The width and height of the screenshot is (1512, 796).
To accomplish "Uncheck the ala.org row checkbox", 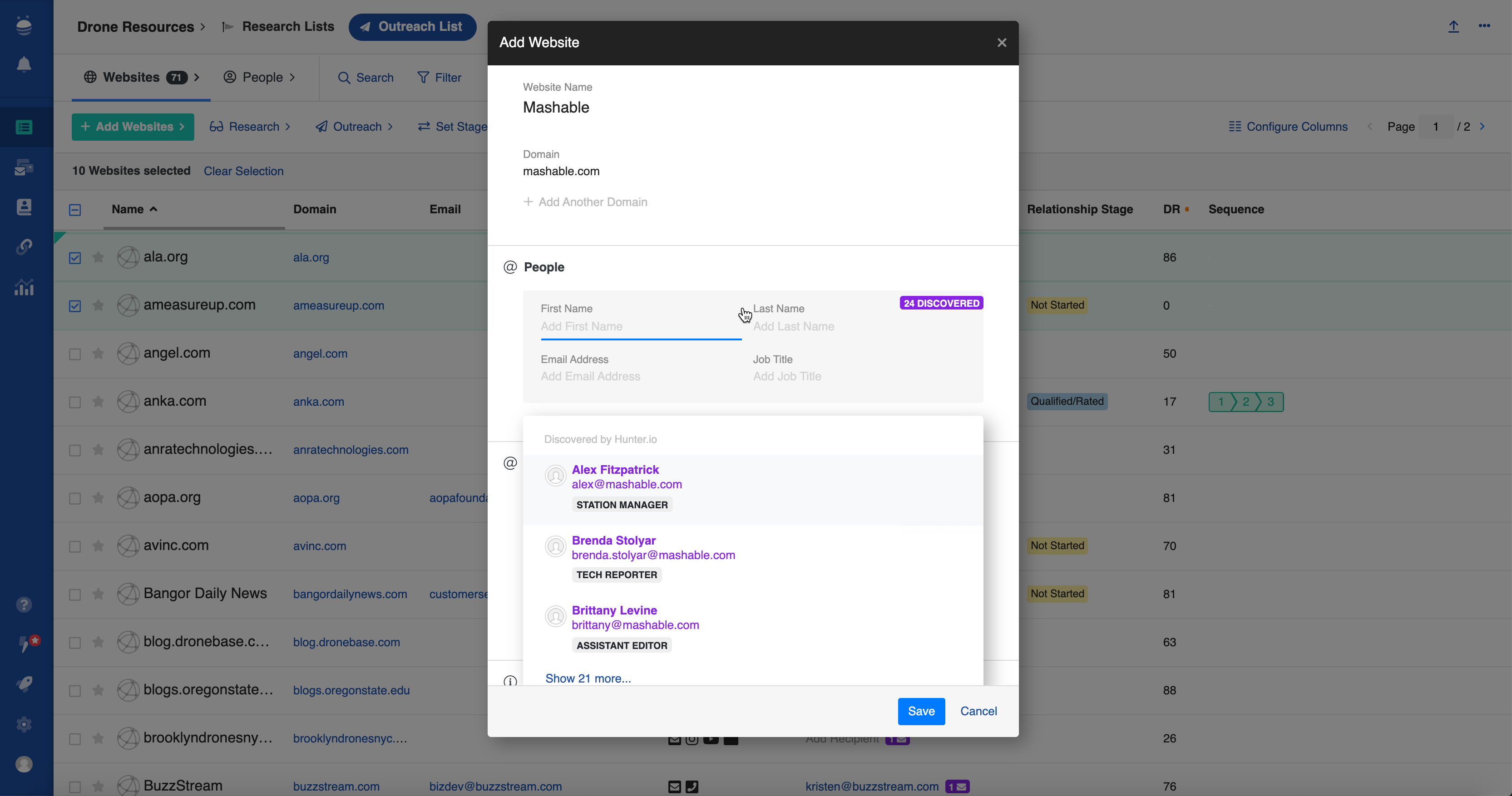I will coord(74,257).
